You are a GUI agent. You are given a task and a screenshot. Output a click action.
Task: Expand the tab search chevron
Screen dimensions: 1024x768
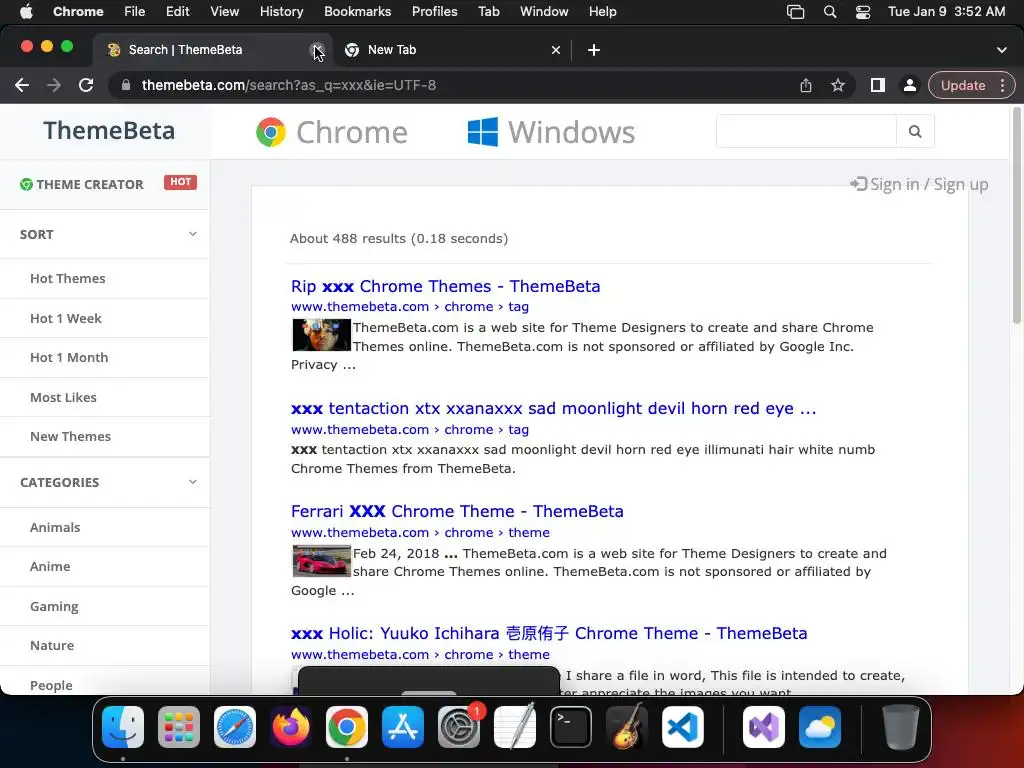tap(1002, 50)
